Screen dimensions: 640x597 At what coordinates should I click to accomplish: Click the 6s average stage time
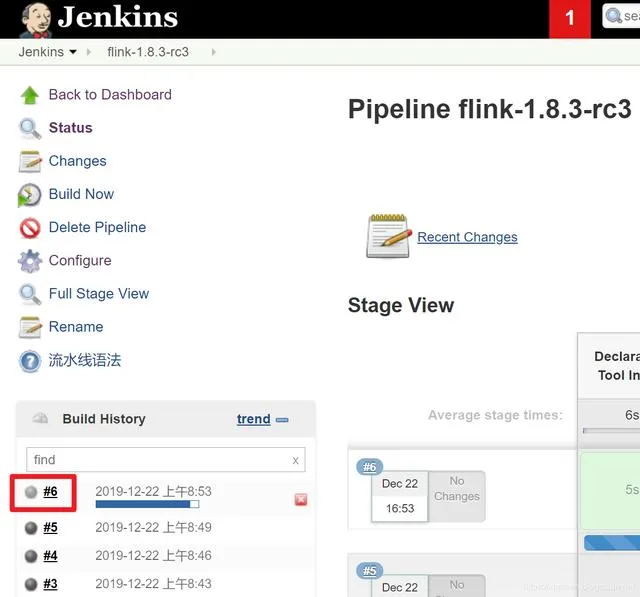point(632,415)
